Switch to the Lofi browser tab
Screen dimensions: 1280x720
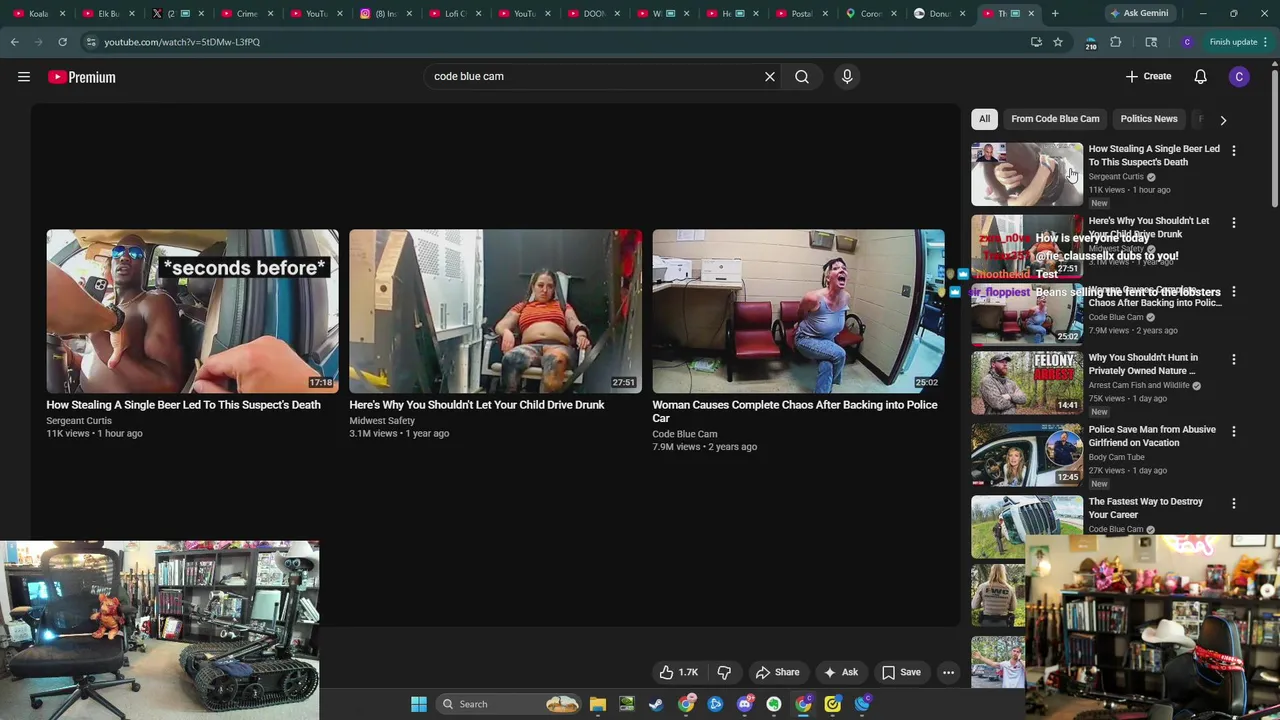[x=454, y=13]
